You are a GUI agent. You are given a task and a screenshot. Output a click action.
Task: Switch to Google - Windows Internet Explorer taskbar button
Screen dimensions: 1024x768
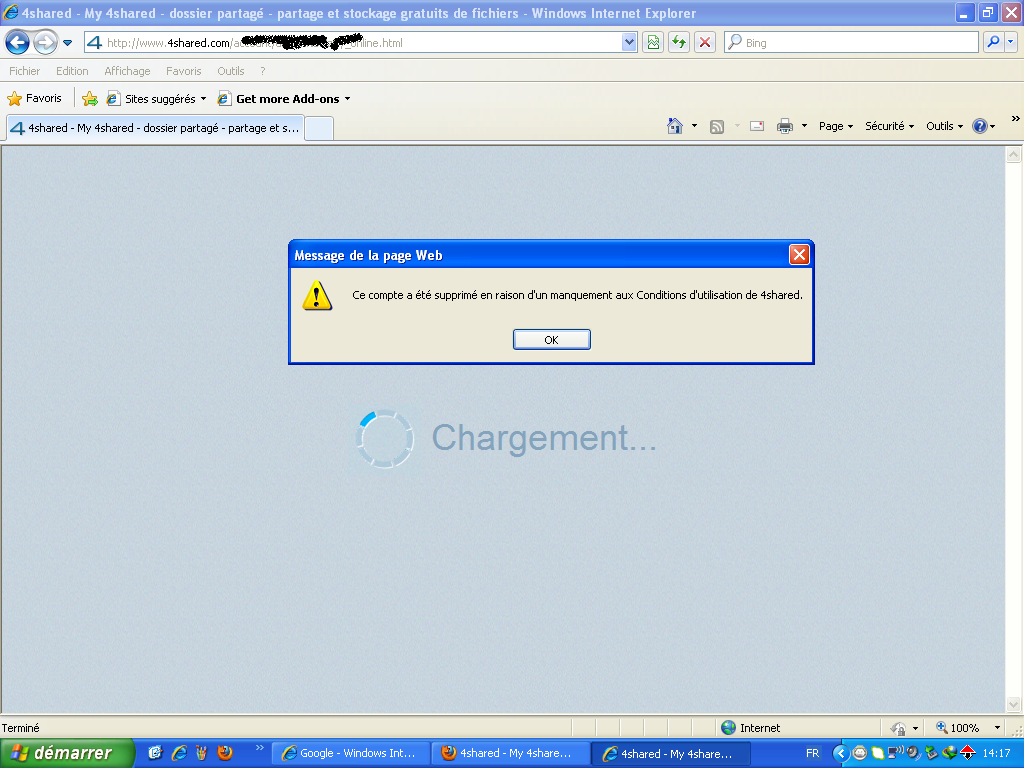[x=350, y=754]
